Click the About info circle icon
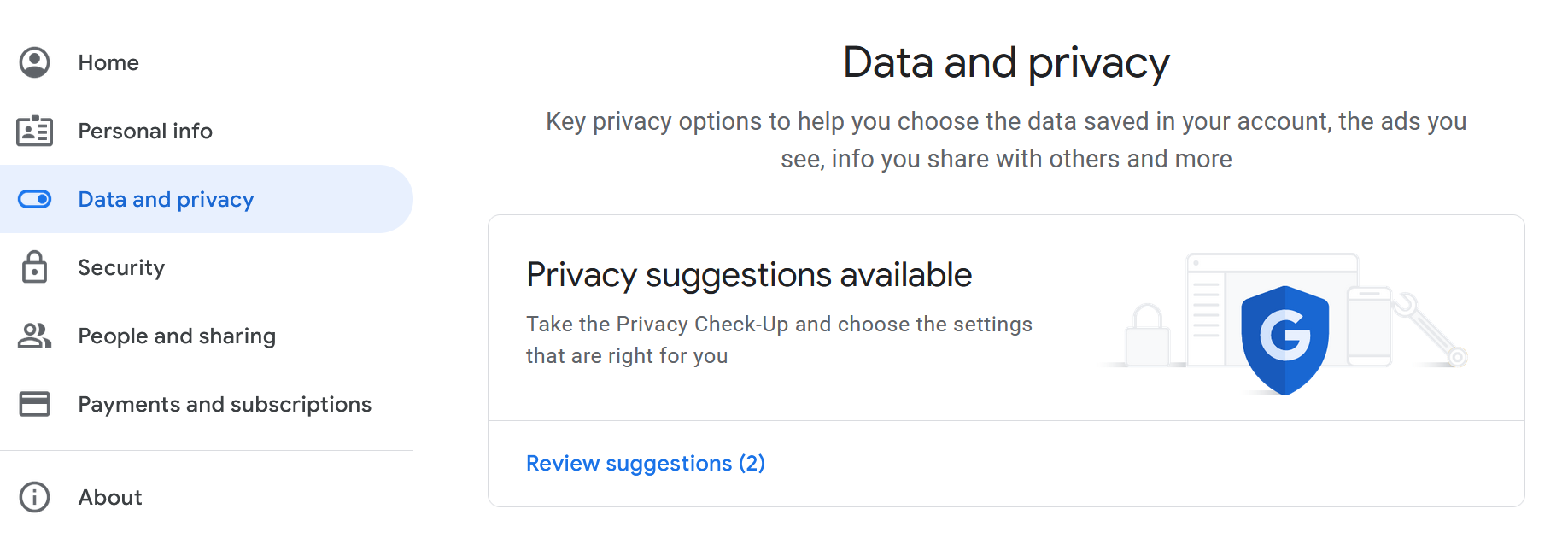Image resolution: width=1568 pixels, height=544 pixels. [x=34, y=497]
